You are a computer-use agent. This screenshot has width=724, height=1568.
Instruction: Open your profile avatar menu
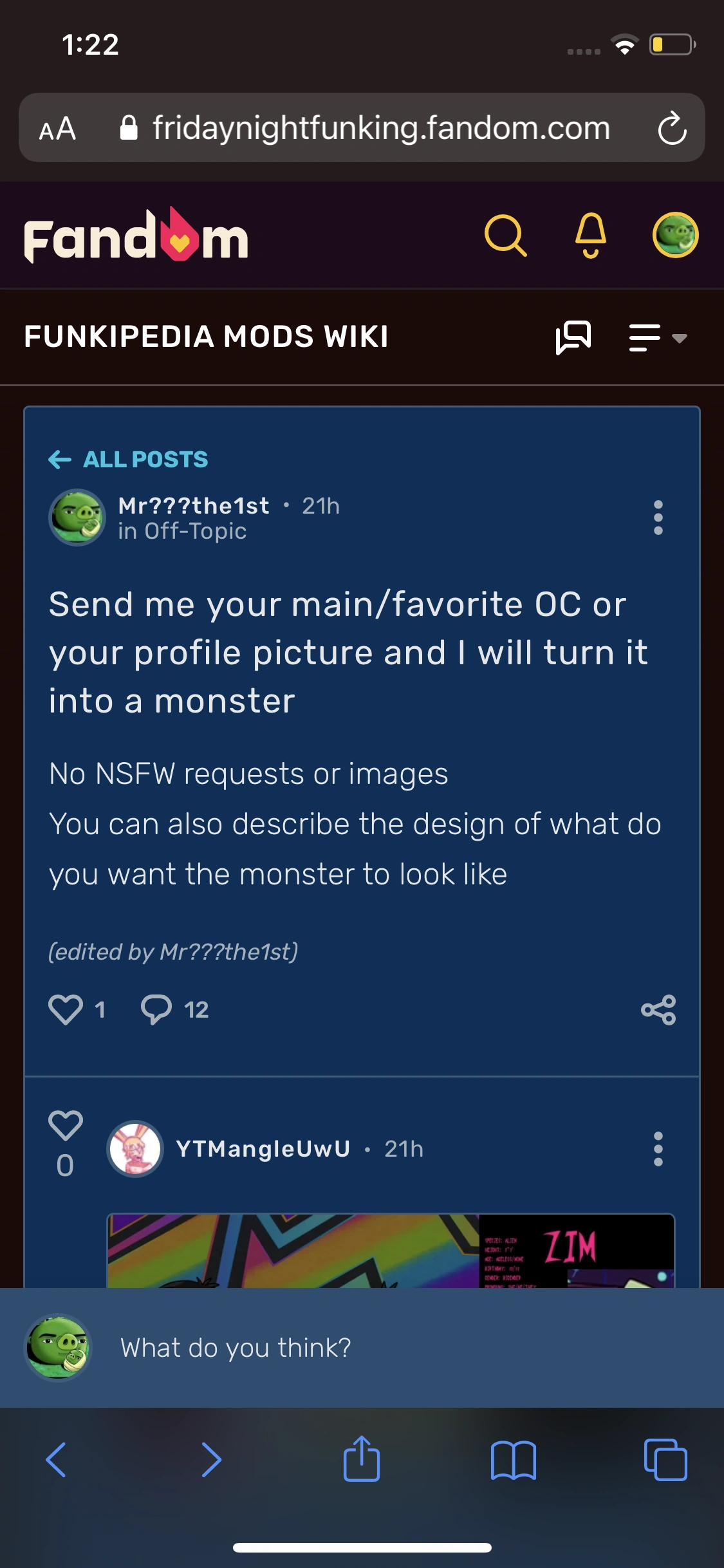[673, 236]
